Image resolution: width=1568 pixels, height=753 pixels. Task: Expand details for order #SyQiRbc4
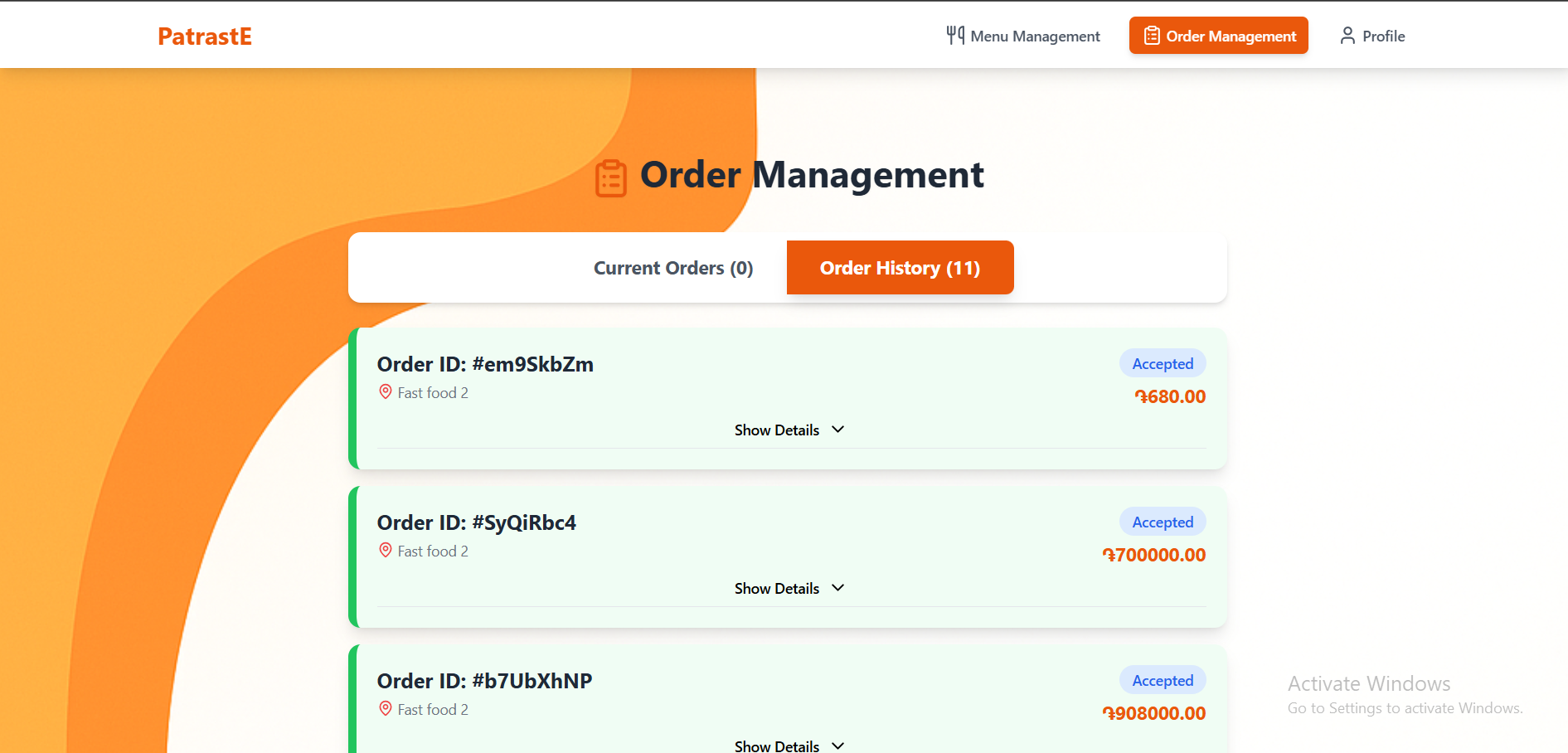pyautogui.click(x=789, y=588)
